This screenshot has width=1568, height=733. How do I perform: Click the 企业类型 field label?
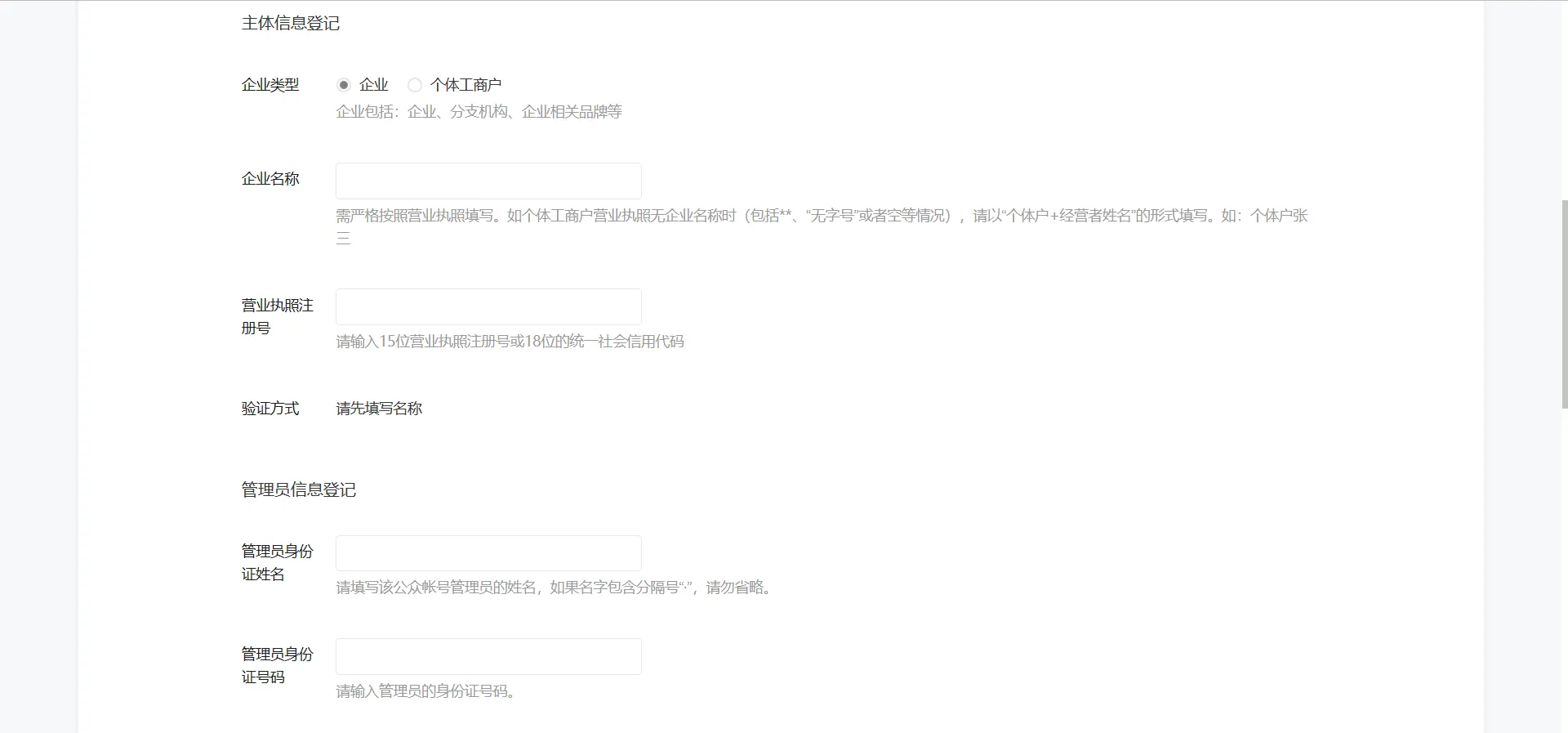270,85
